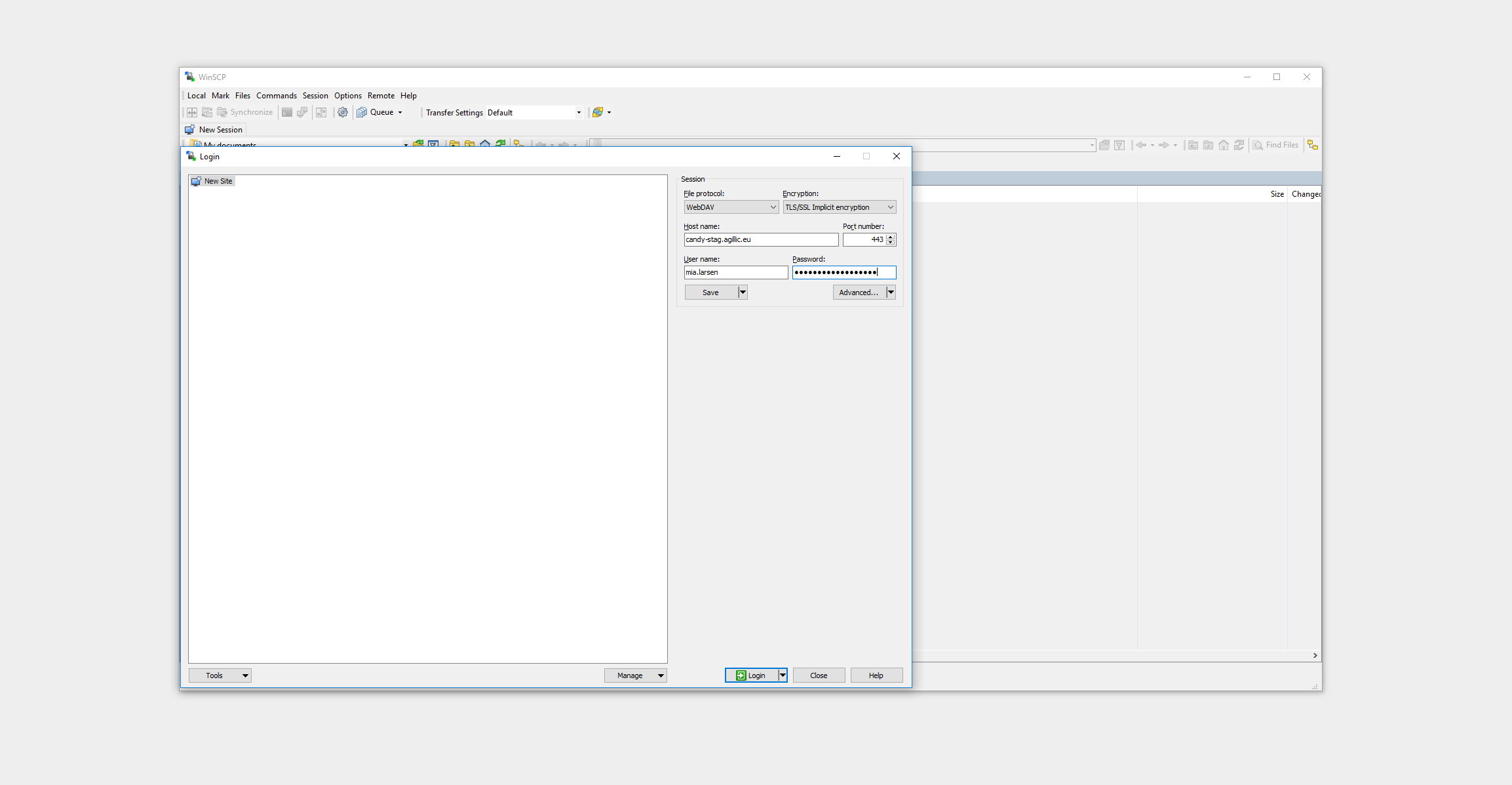Open the Help menu
This screenshot has height=785, width=1512.
(408, 96)
